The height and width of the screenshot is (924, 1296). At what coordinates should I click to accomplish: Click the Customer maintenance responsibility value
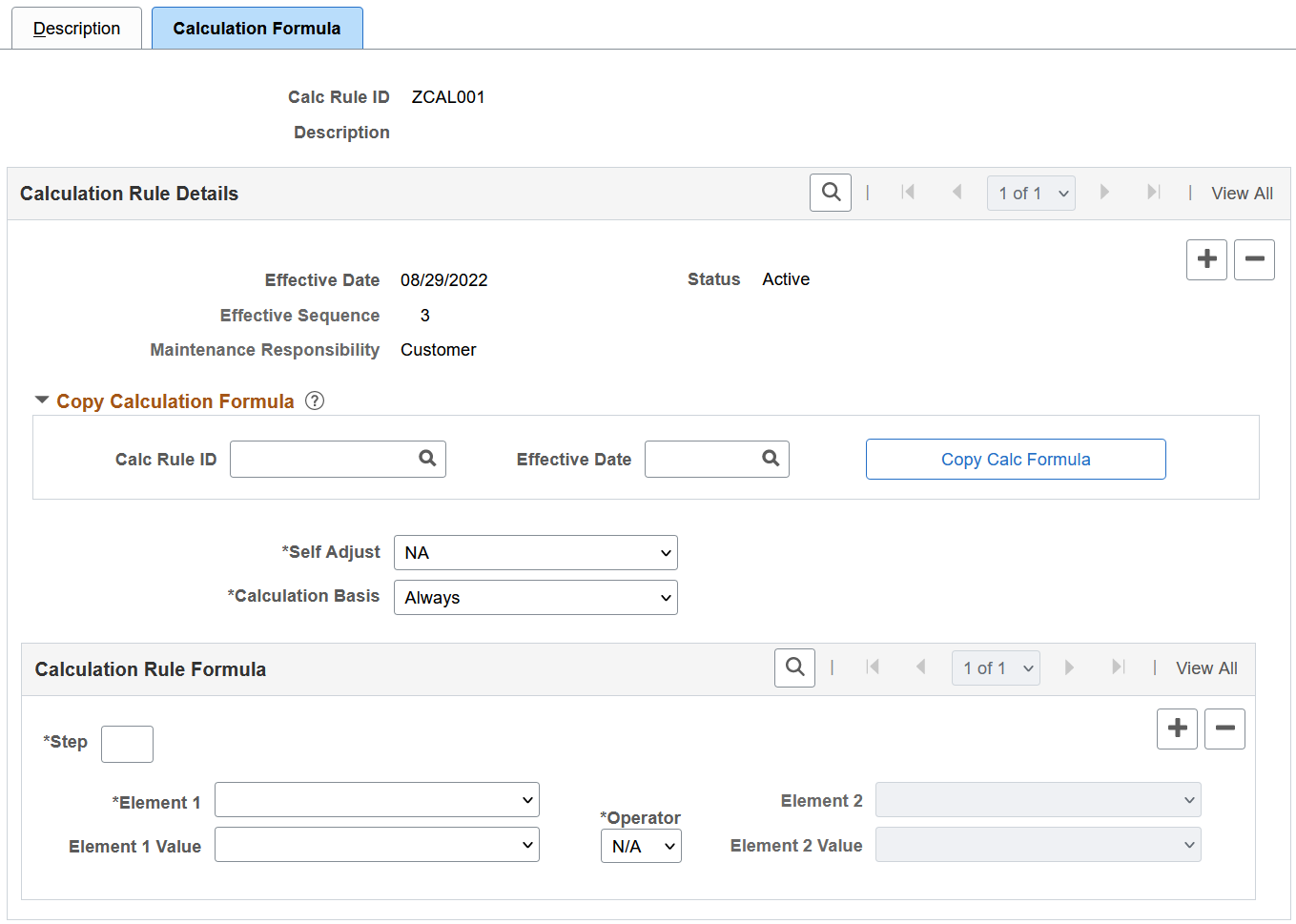[x=438, y=350]
